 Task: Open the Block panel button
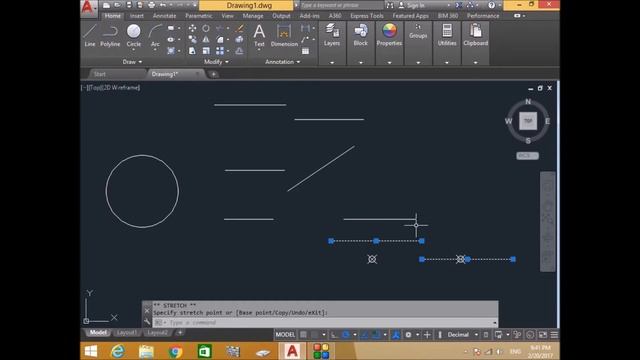tap(360, 35)
